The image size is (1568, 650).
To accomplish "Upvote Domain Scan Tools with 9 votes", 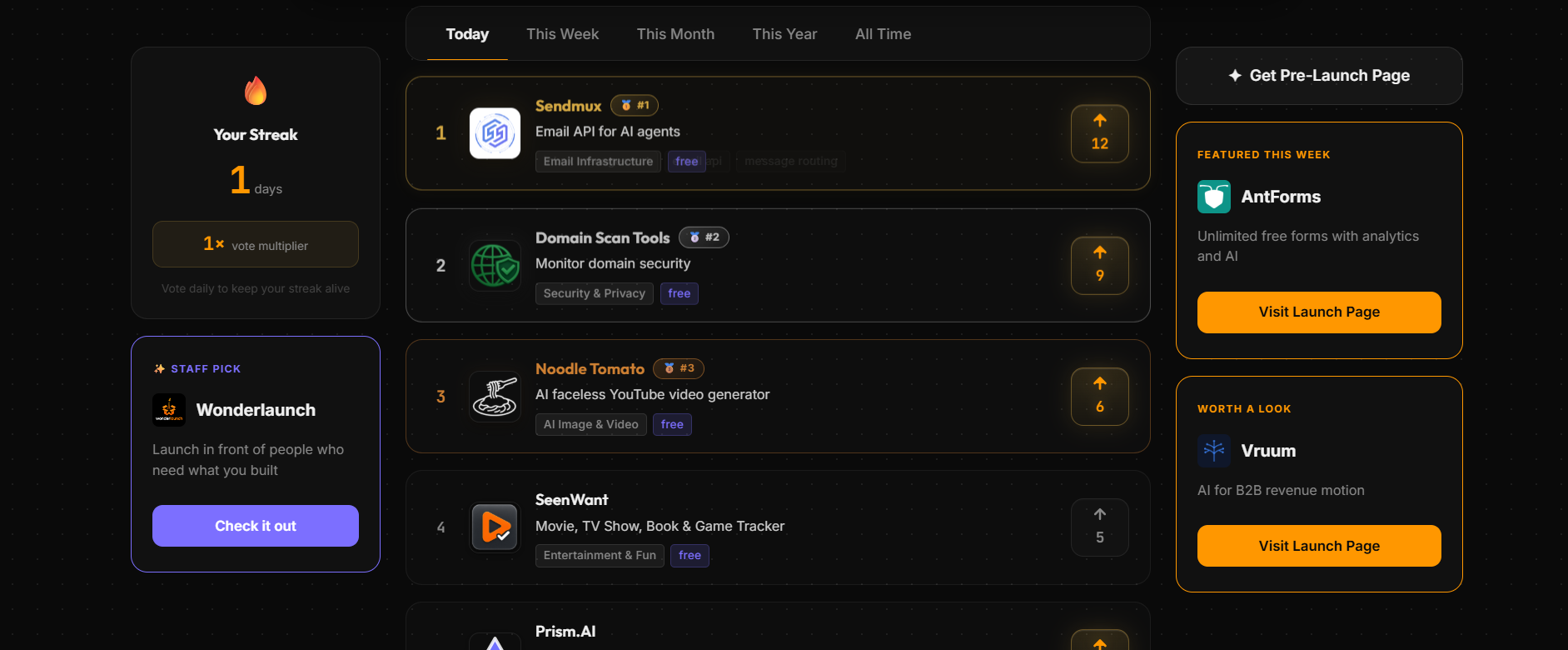I will click(x=1099, y=265).
